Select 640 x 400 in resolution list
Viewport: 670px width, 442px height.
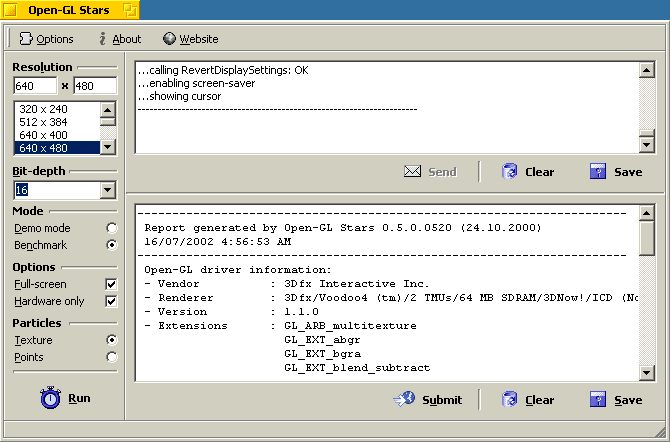pos(57,135)
